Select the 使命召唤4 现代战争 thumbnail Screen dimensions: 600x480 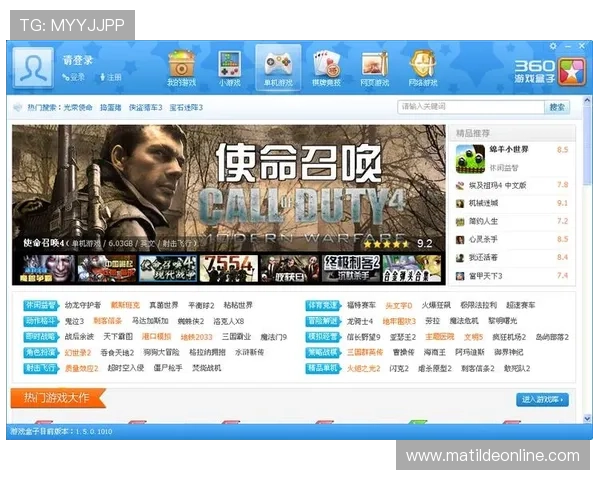click(x=168, y=269)
